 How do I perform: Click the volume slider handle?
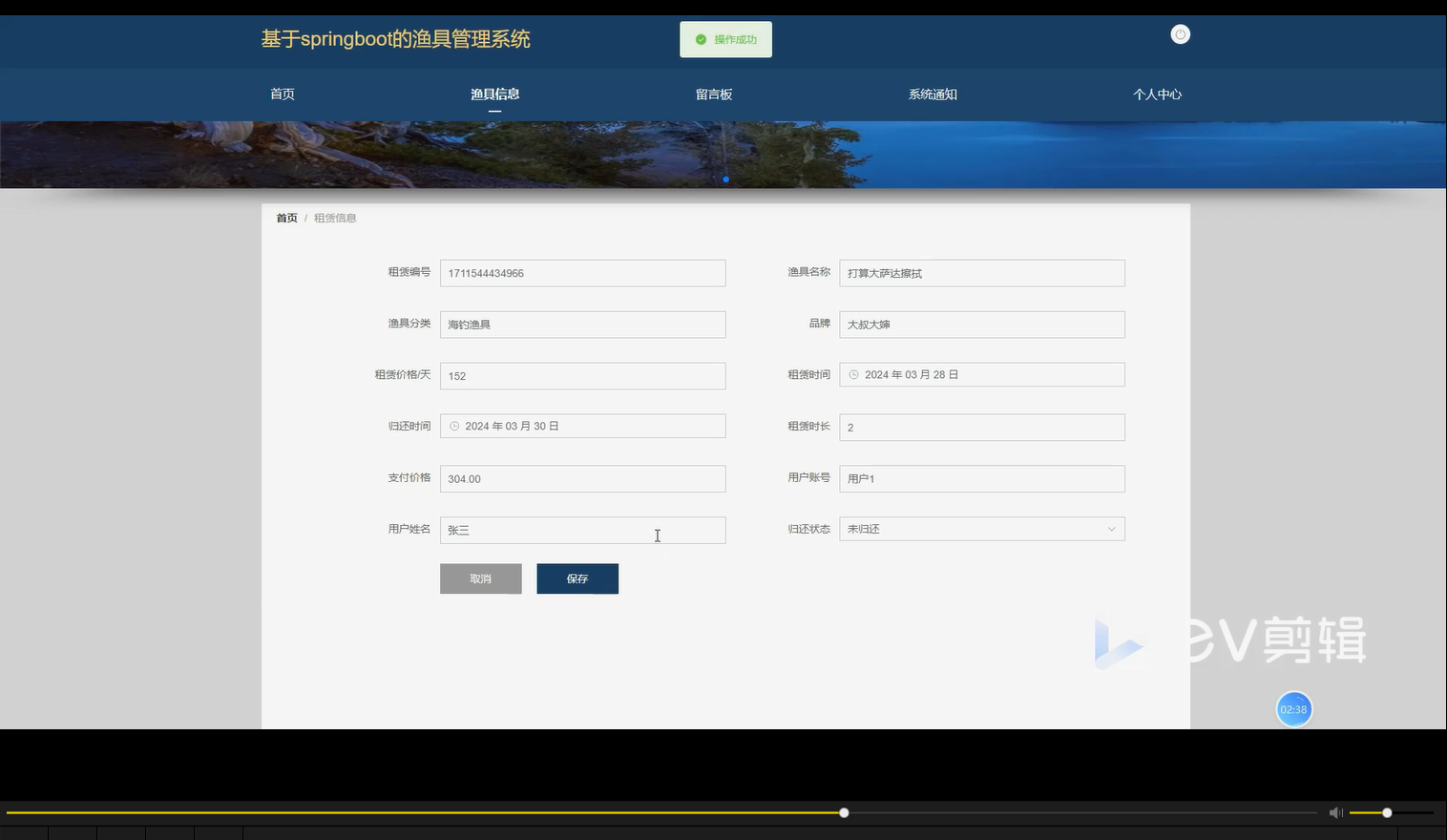click(1387, 812)
